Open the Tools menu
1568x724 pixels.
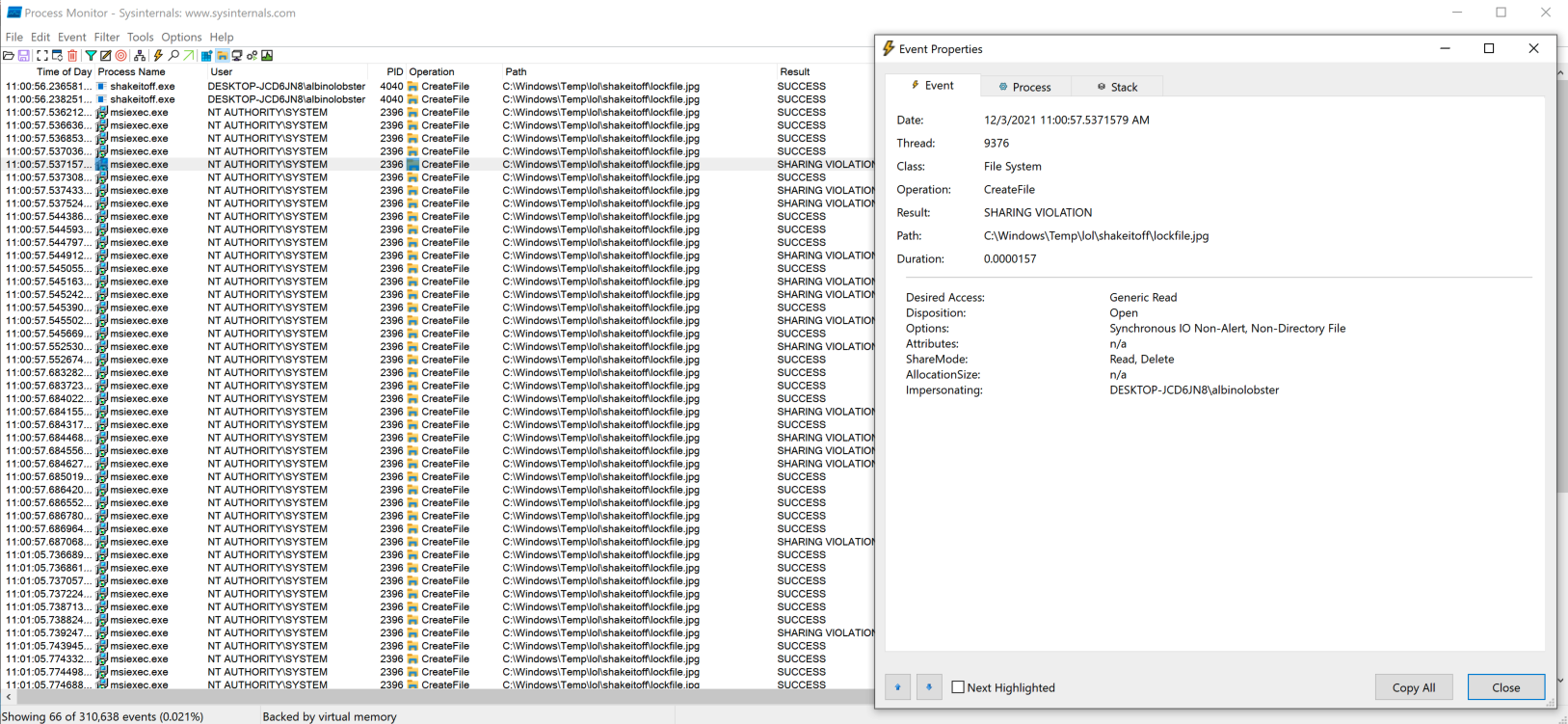pyautogui.click(x=141, y=37)
